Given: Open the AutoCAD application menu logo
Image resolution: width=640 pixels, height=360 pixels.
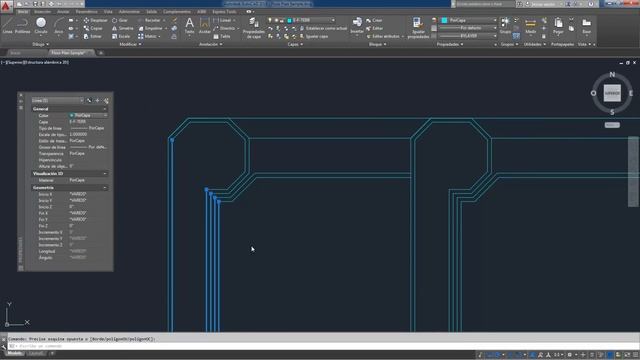Looking at the screenshot, I should click(6, 6).
